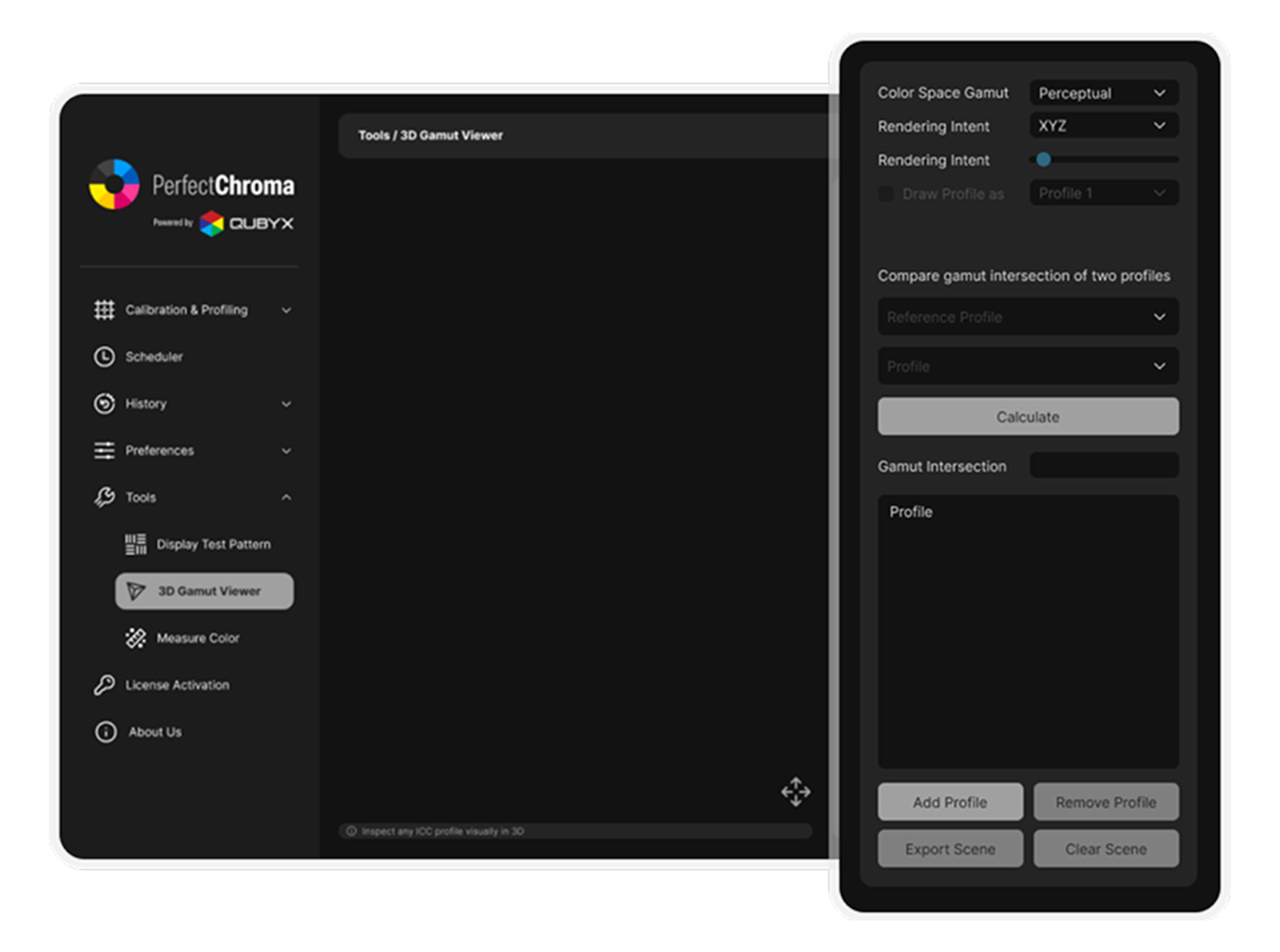Click the Tools wrench icon

[104, 497]
